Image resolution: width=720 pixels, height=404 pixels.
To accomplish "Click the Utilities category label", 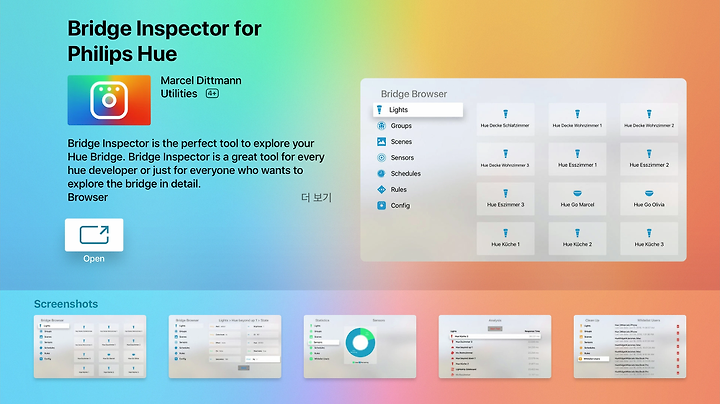I will pos(179,94).
